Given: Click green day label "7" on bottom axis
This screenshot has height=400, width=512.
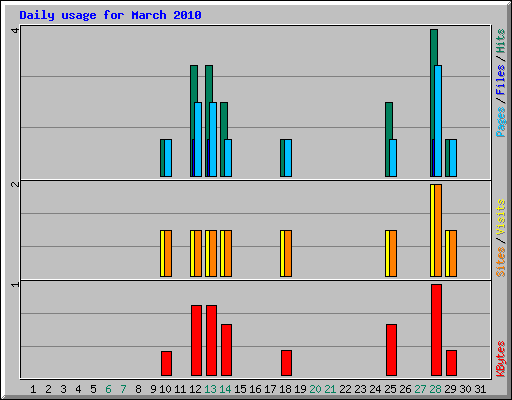Looking at the screenshot, I should (123, 389).
